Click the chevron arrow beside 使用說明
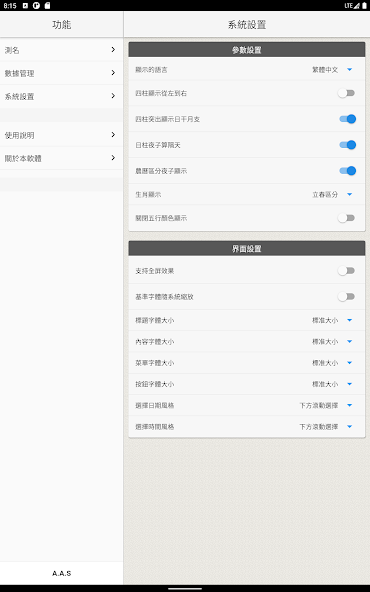The image size is (370, 592). coord(113,135)
